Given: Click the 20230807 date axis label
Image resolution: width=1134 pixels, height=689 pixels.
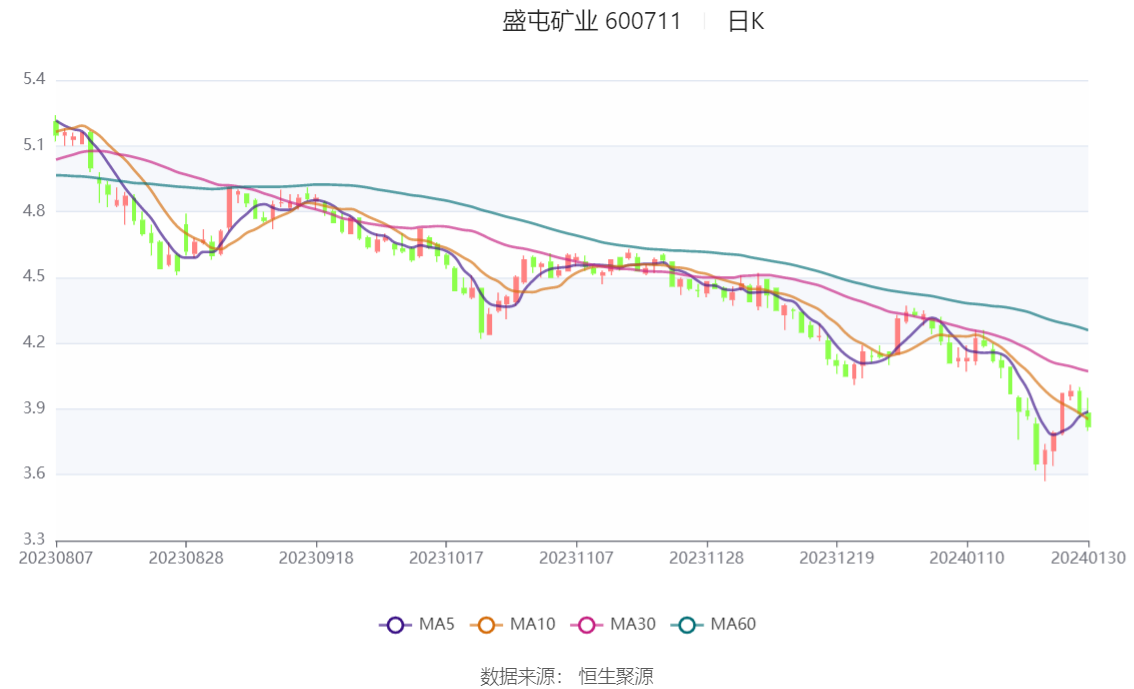Looking at the screenshot, I should tap(56, 558).
